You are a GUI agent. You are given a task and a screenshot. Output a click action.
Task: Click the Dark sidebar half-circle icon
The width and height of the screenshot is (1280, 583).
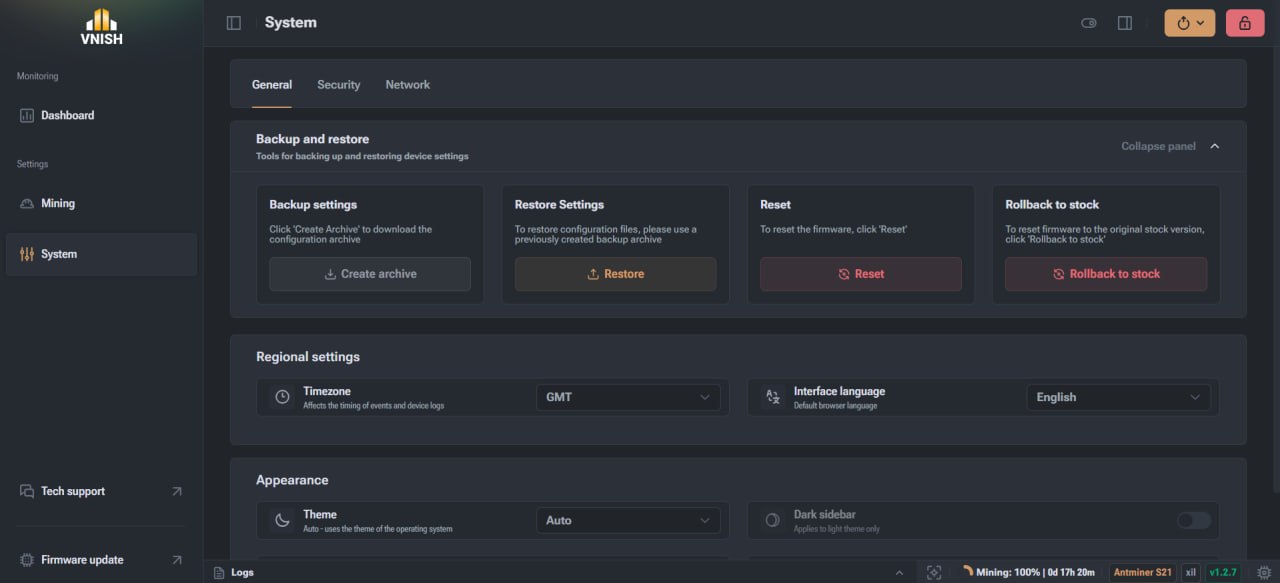773,521
